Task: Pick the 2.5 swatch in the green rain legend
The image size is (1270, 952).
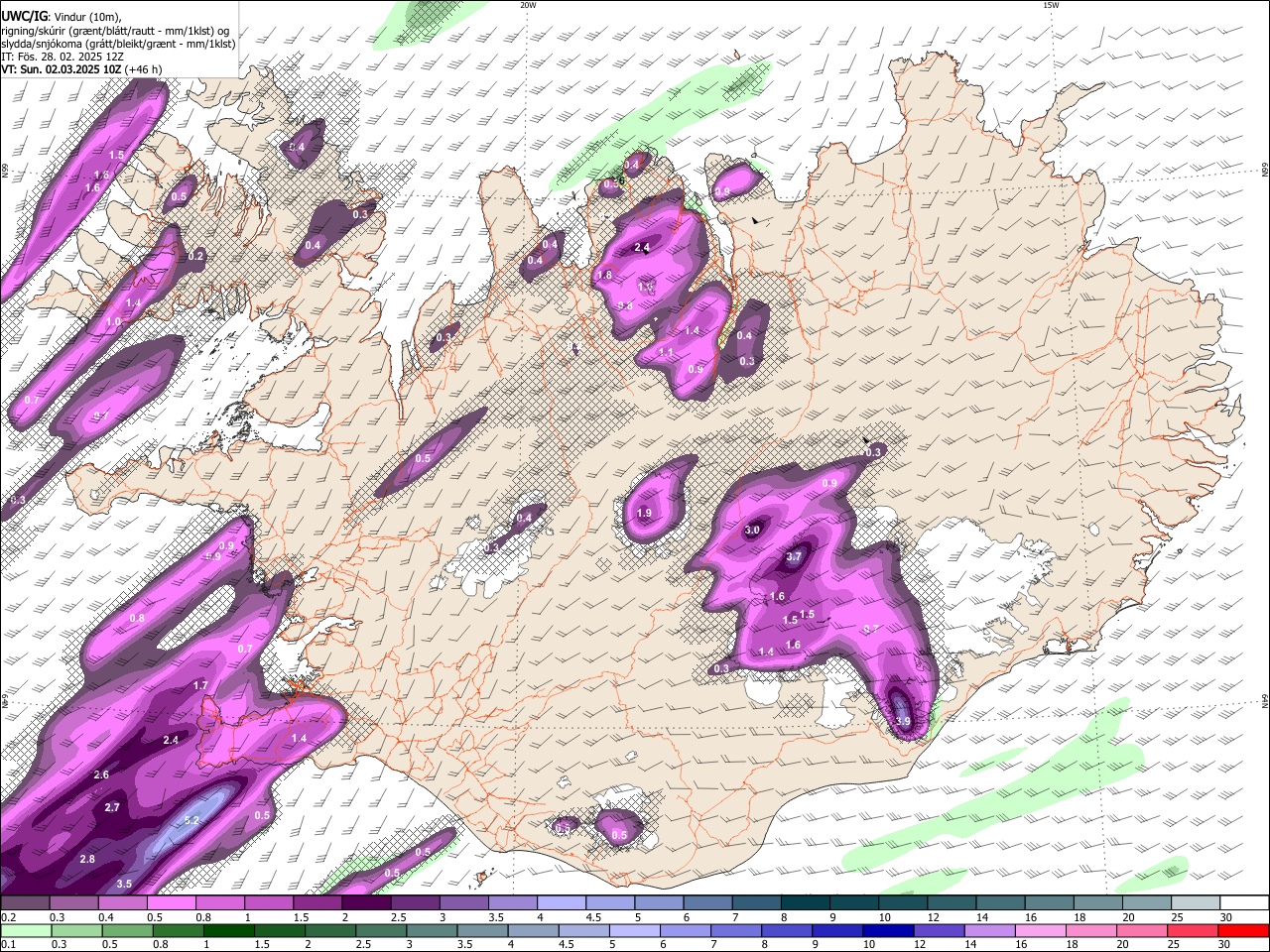Action: (381, 930)
